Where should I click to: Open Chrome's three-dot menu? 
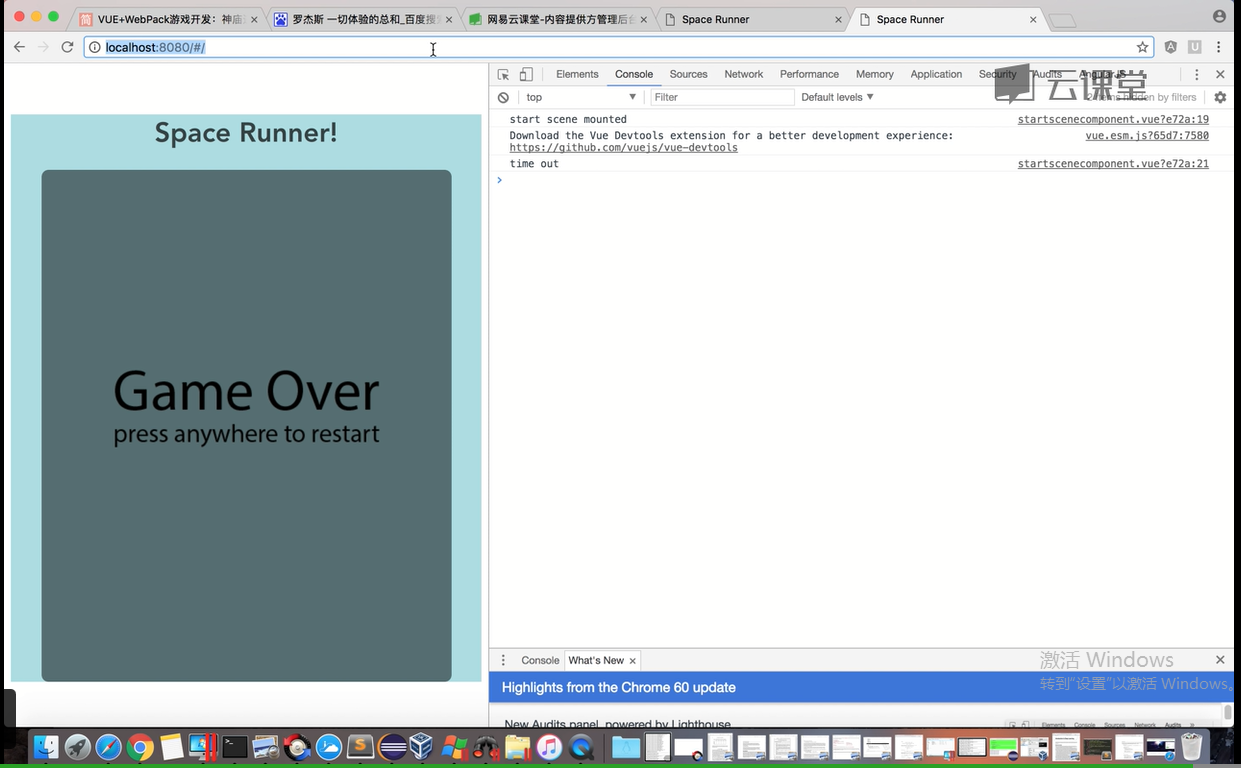click(x=1218, y=47)
